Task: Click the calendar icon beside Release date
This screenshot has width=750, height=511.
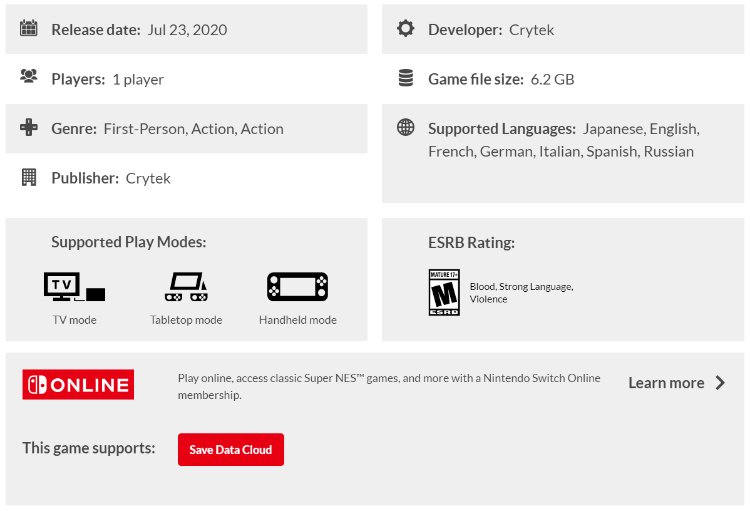Action: click(29, 28)
